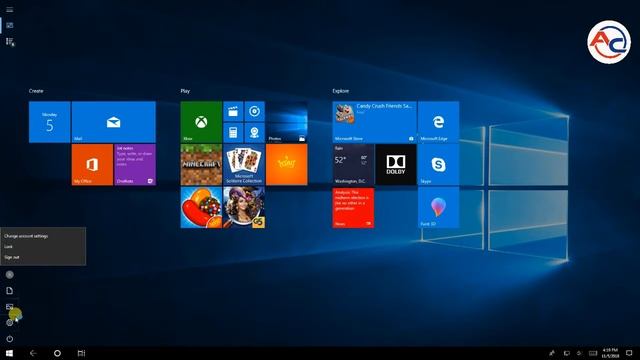This screenshot has width=640, height=360.
Task: Launch the Minecraft tile
Action: [201, 164]
